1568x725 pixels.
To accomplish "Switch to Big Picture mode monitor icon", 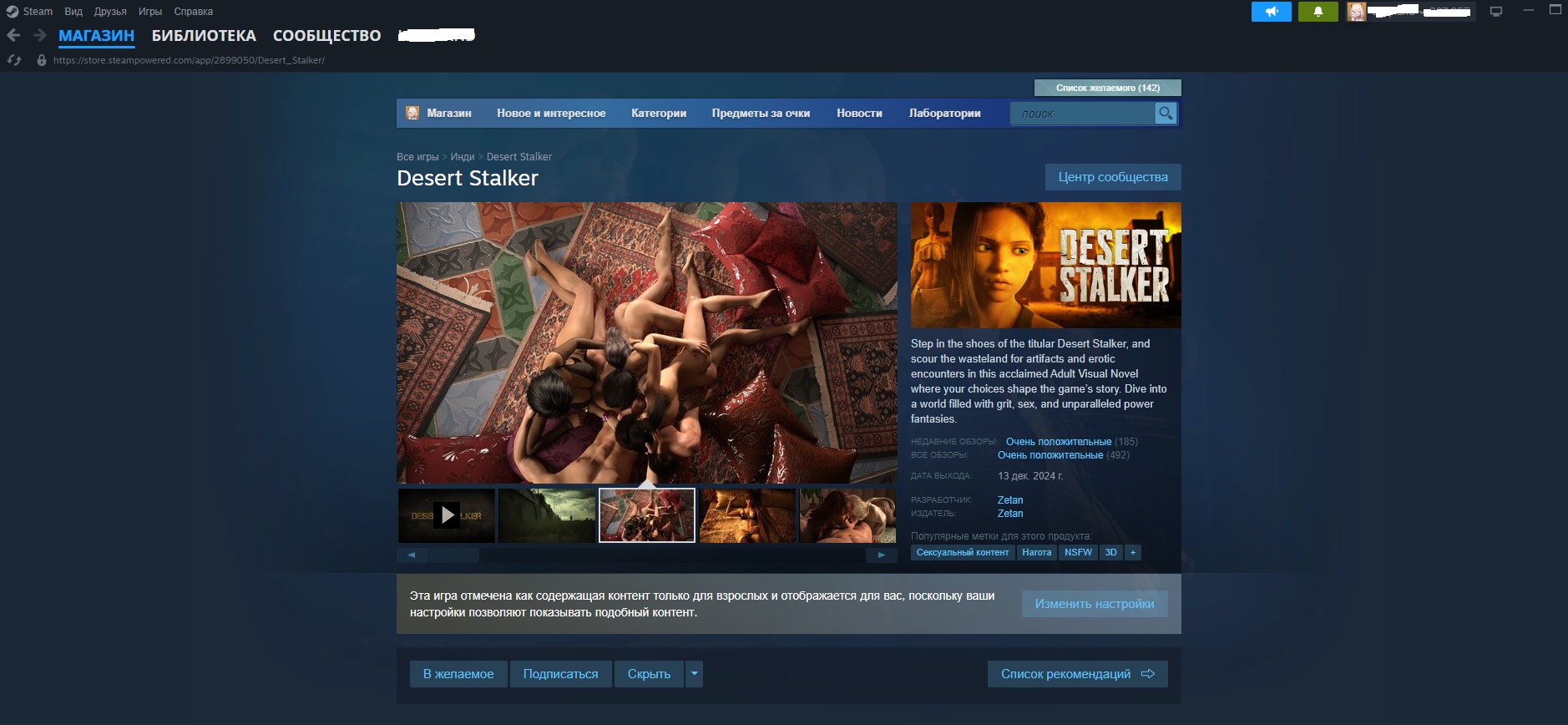I will click(x=1496, y=12).
